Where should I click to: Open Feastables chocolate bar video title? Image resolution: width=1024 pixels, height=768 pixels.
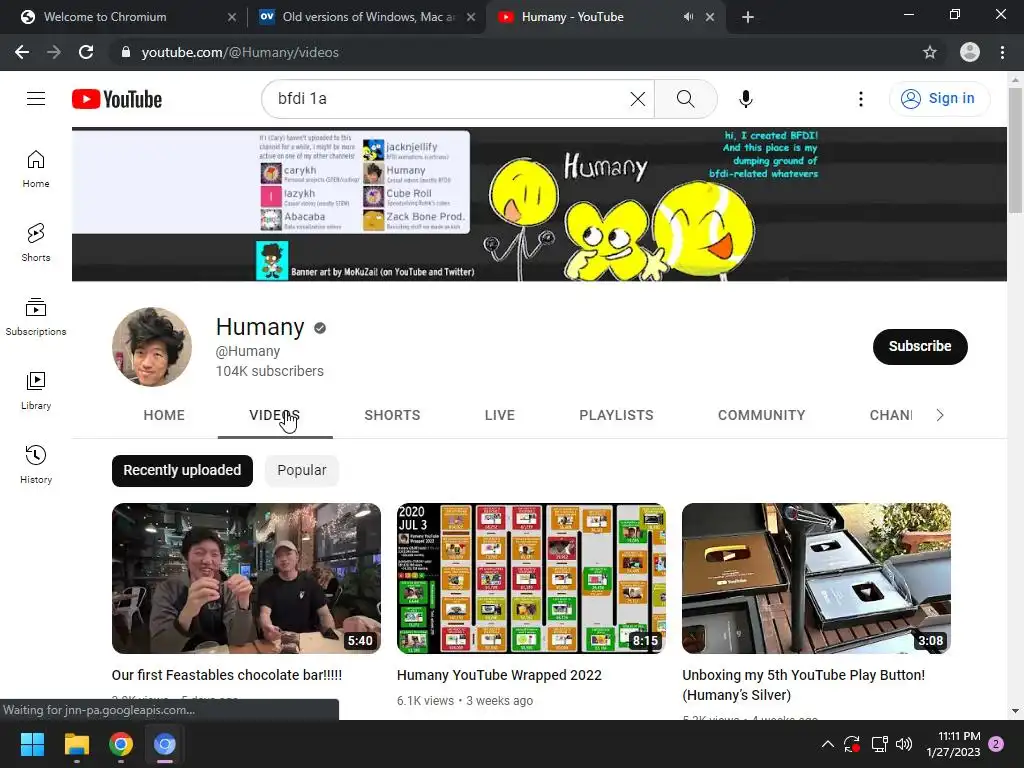point(227,675)
